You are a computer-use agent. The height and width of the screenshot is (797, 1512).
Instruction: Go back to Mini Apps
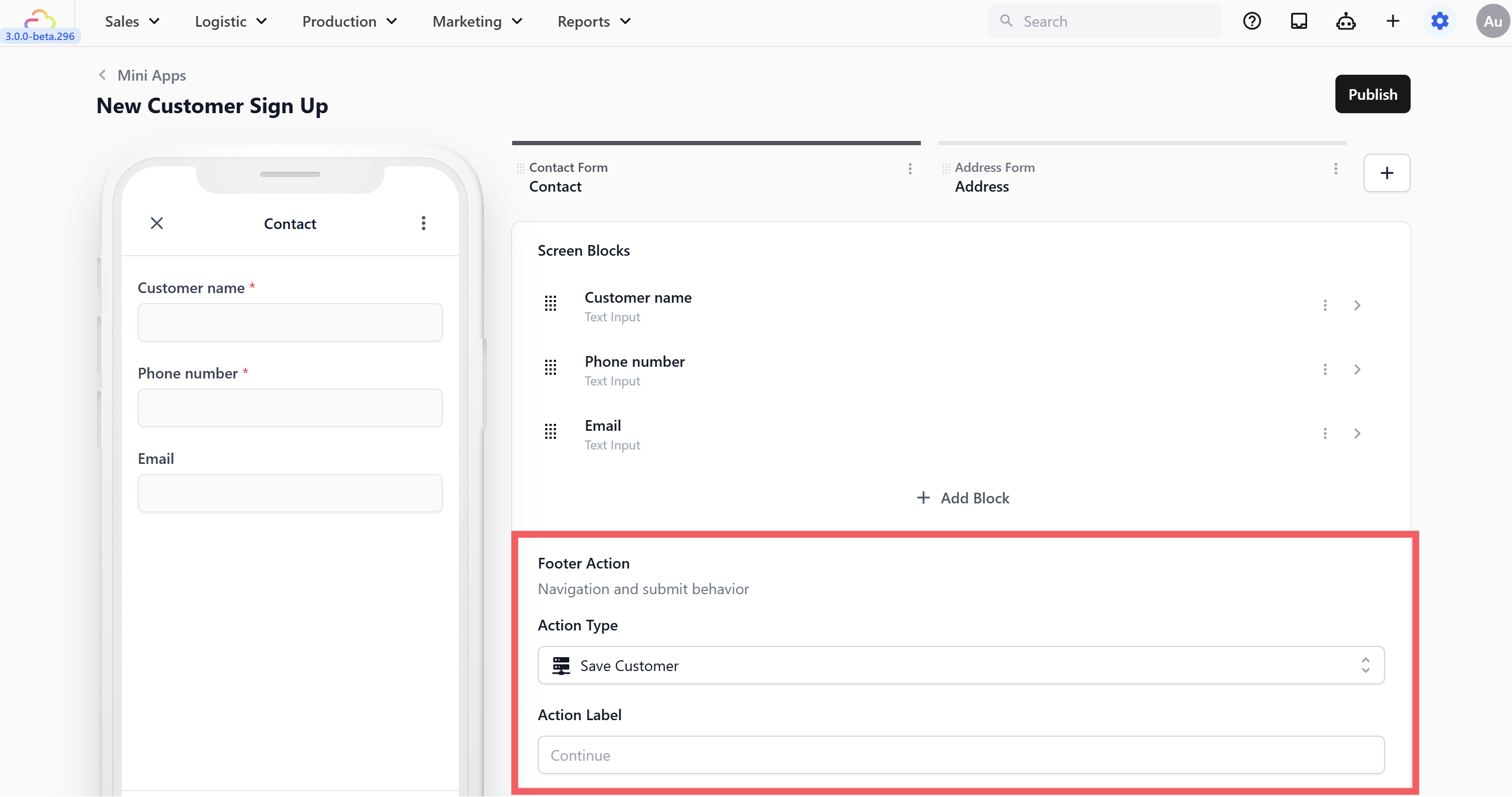pyautogui.click(x=141, y=75)
